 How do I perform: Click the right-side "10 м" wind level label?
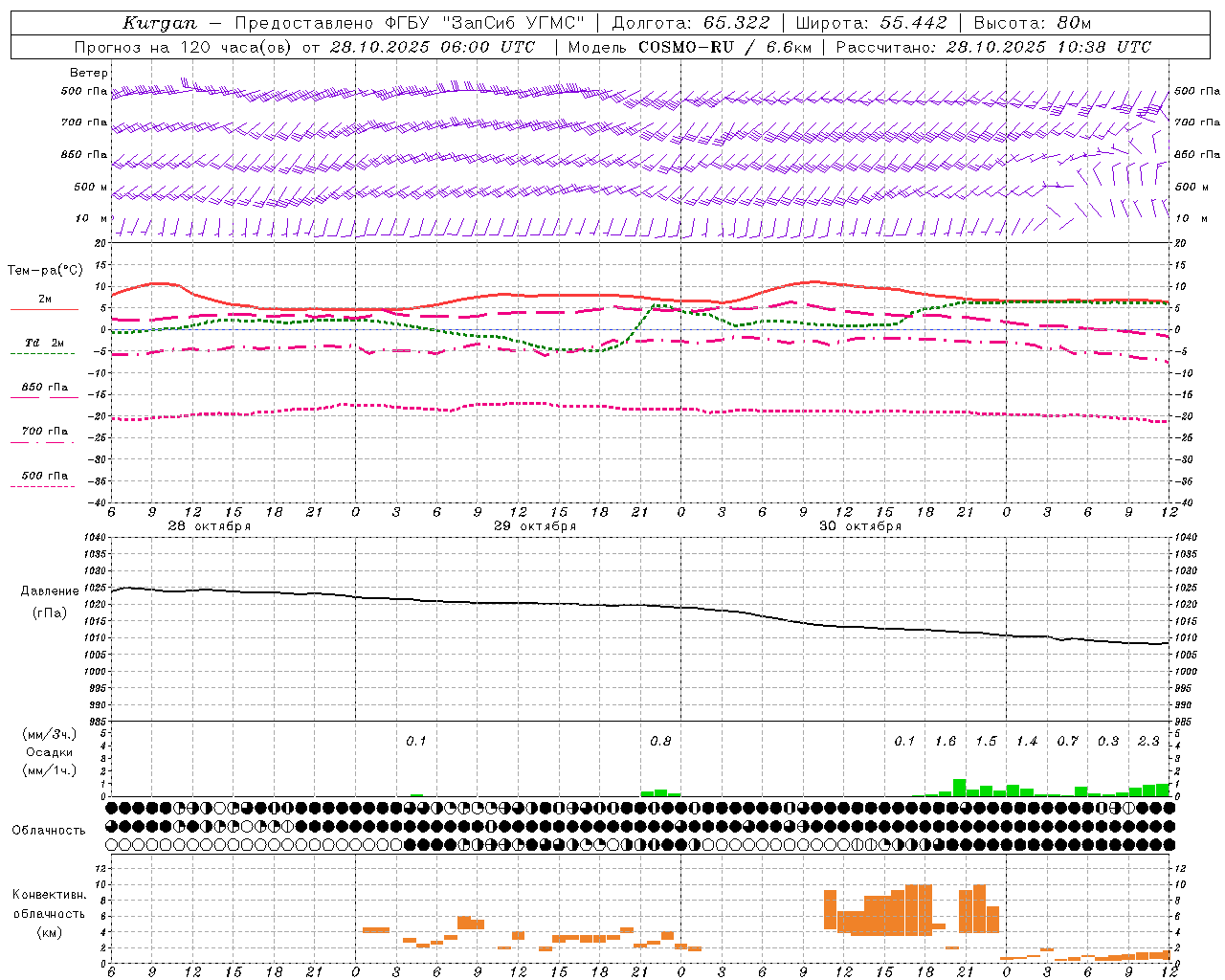tap(1192, 218)
